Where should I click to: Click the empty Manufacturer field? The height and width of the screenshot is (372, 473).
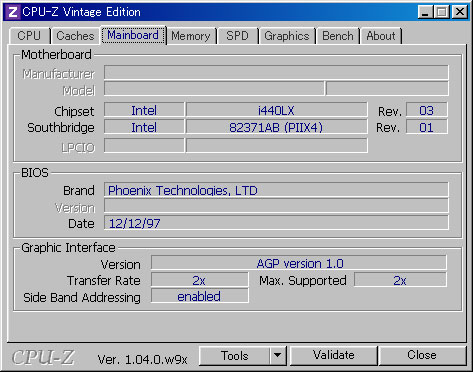tap(276, 72)
